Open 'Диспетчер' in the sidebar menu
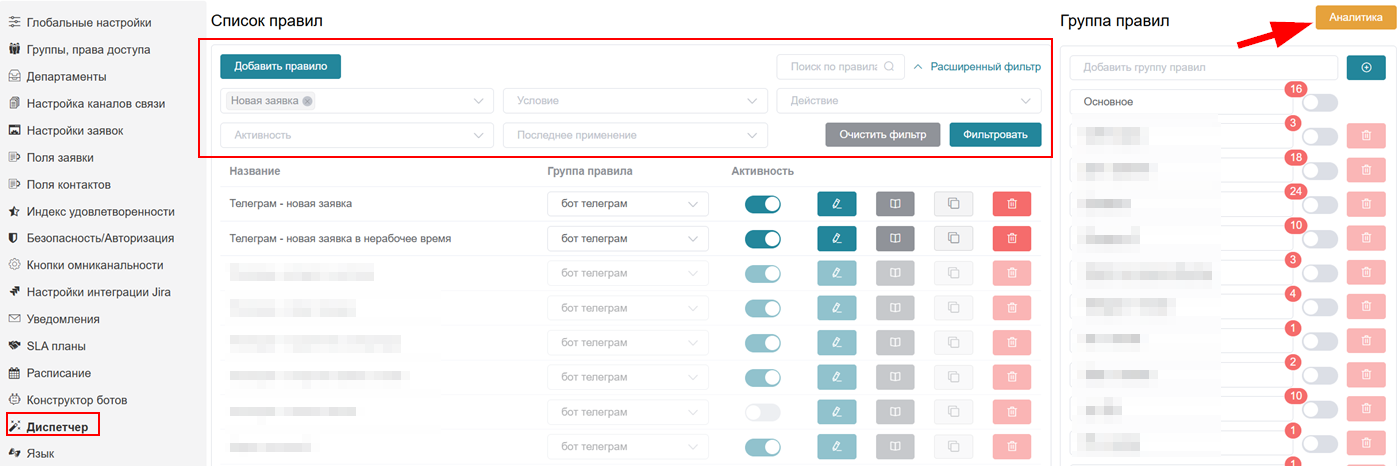This screenshot has width=1400, height=466. pyautogui.click(x=57, y=427)
